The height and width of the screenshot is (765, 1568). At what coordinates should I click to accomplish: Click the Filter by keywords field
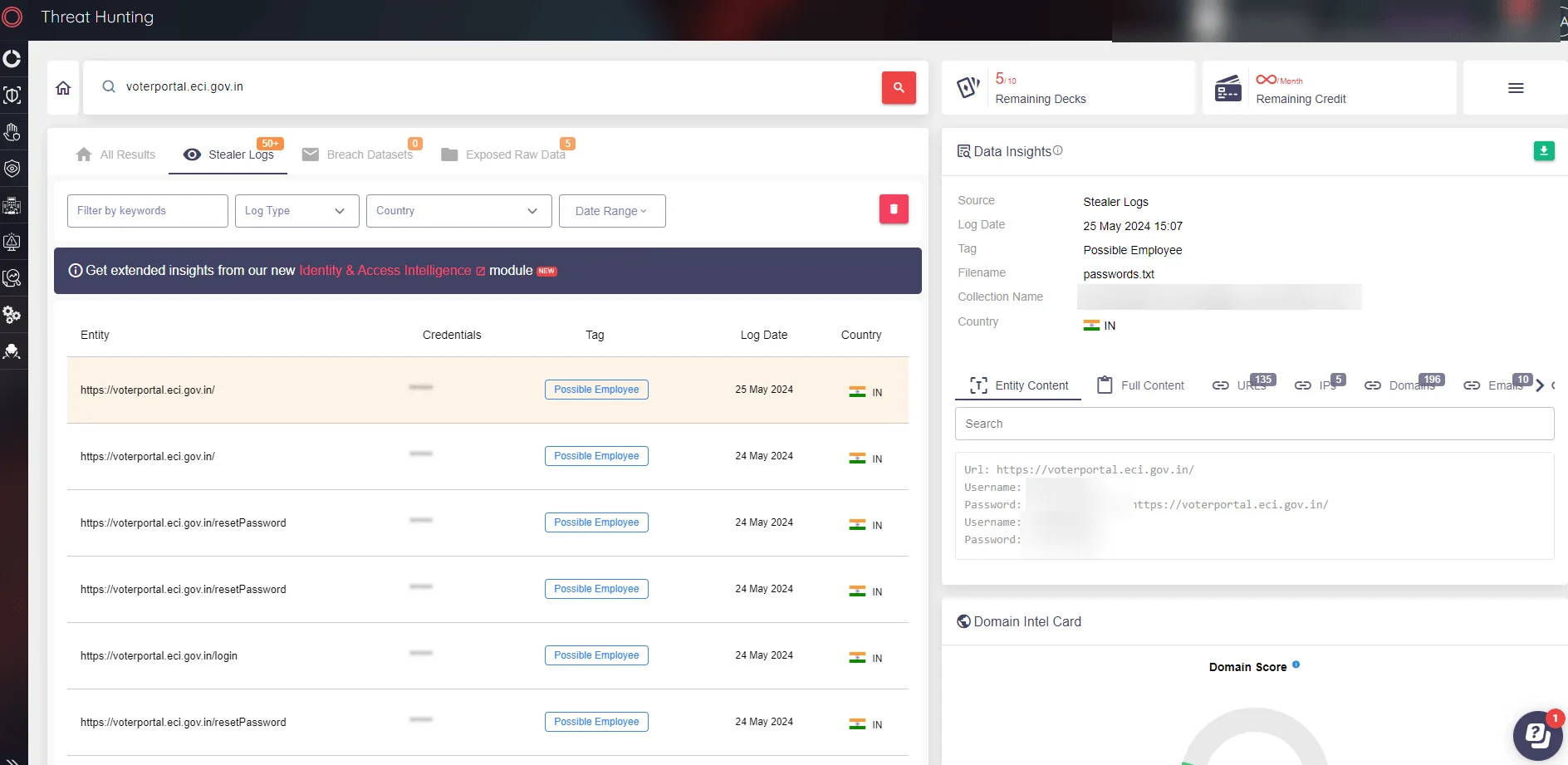148,211
